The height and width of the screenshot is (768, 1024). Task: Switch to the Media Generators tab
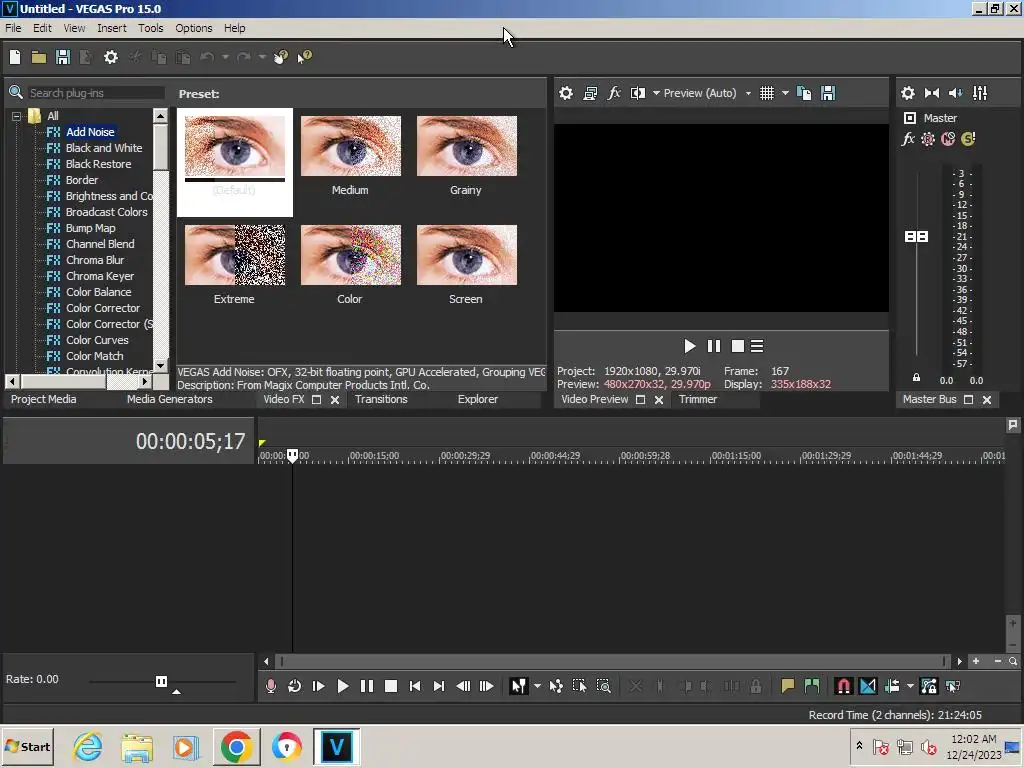[170, 399]
